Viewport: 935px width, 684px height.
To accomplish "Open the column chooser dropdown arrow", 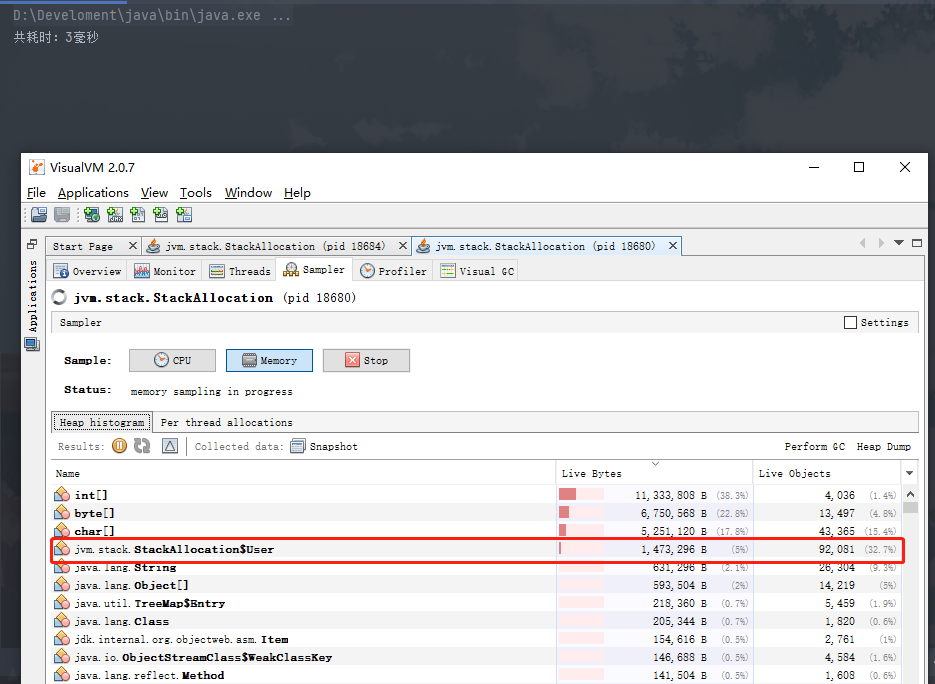I will point(909,473).
